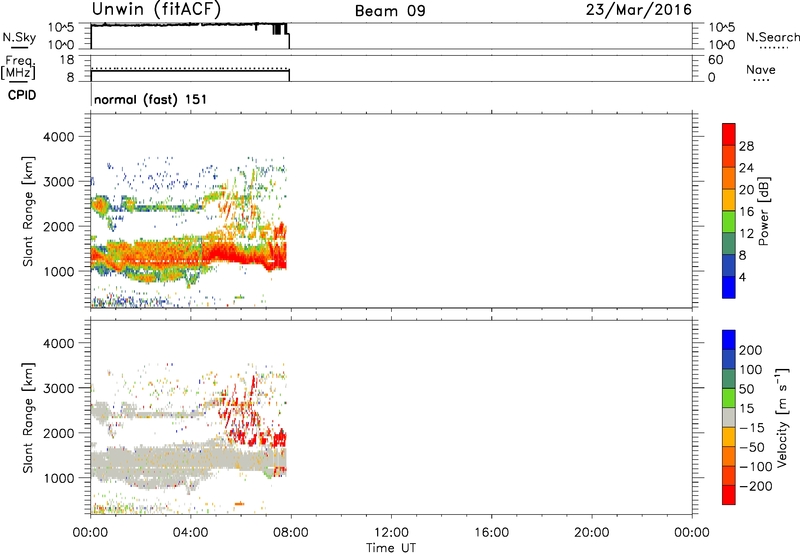Viewport: 800px width, 554px height.
Task: Click the dotted Nave line in the frequency panel
Action: (190, 68)
